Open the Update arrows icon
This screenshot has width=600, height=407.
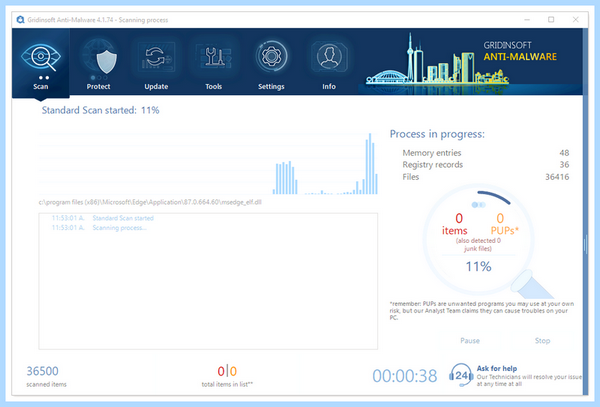(x=156, y=57)
